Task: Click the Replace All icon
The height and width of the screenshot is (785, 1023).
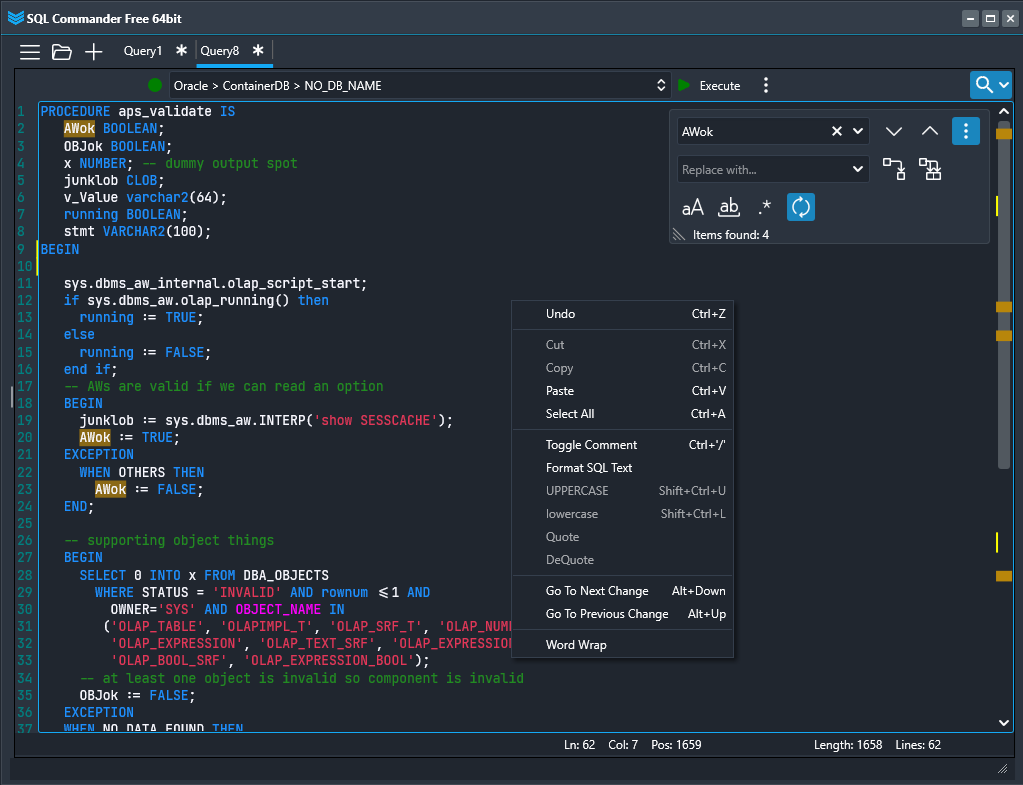Action: [x=930, y=169]
